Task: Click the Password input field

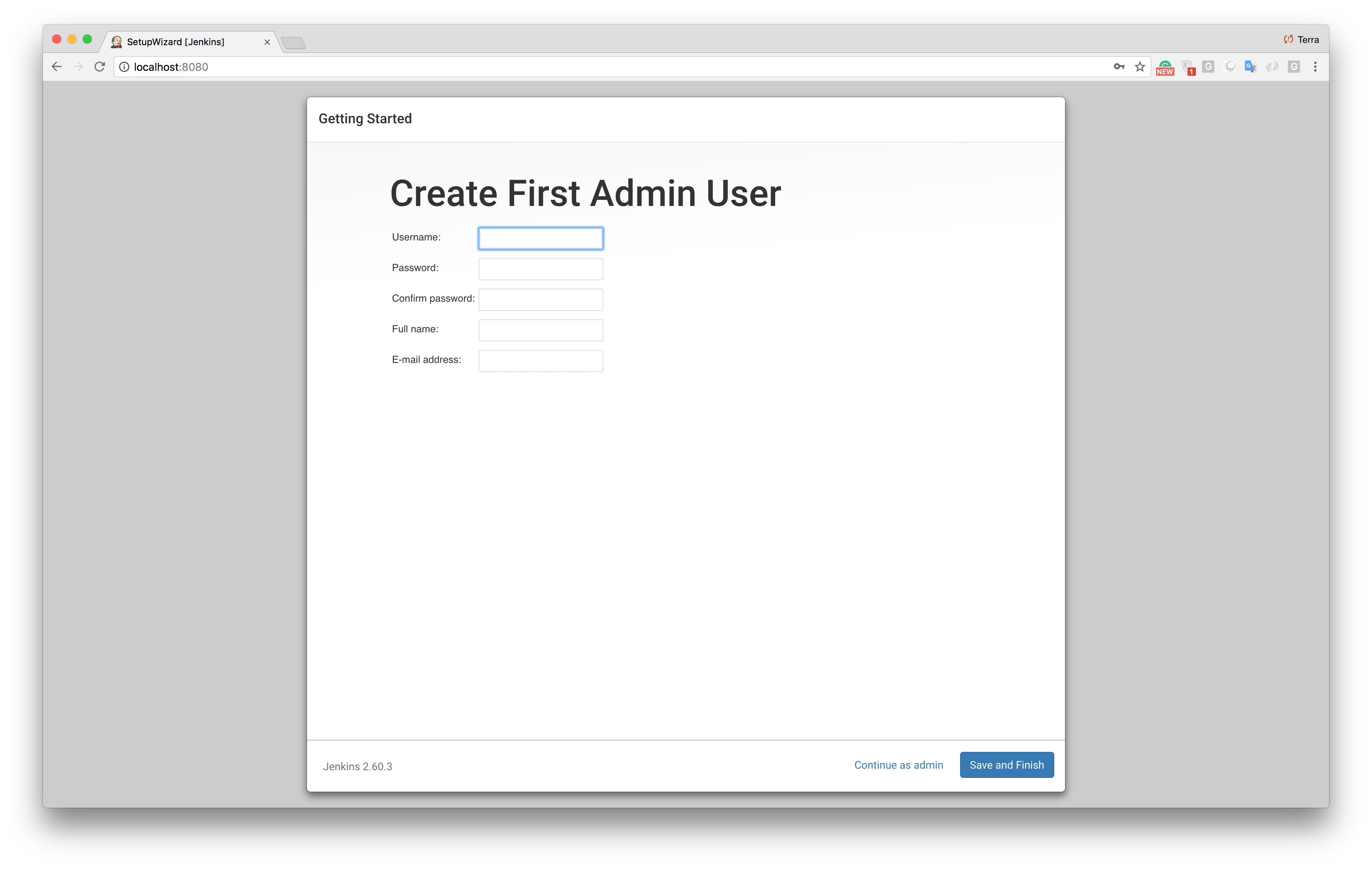Action: pos(541,267)
